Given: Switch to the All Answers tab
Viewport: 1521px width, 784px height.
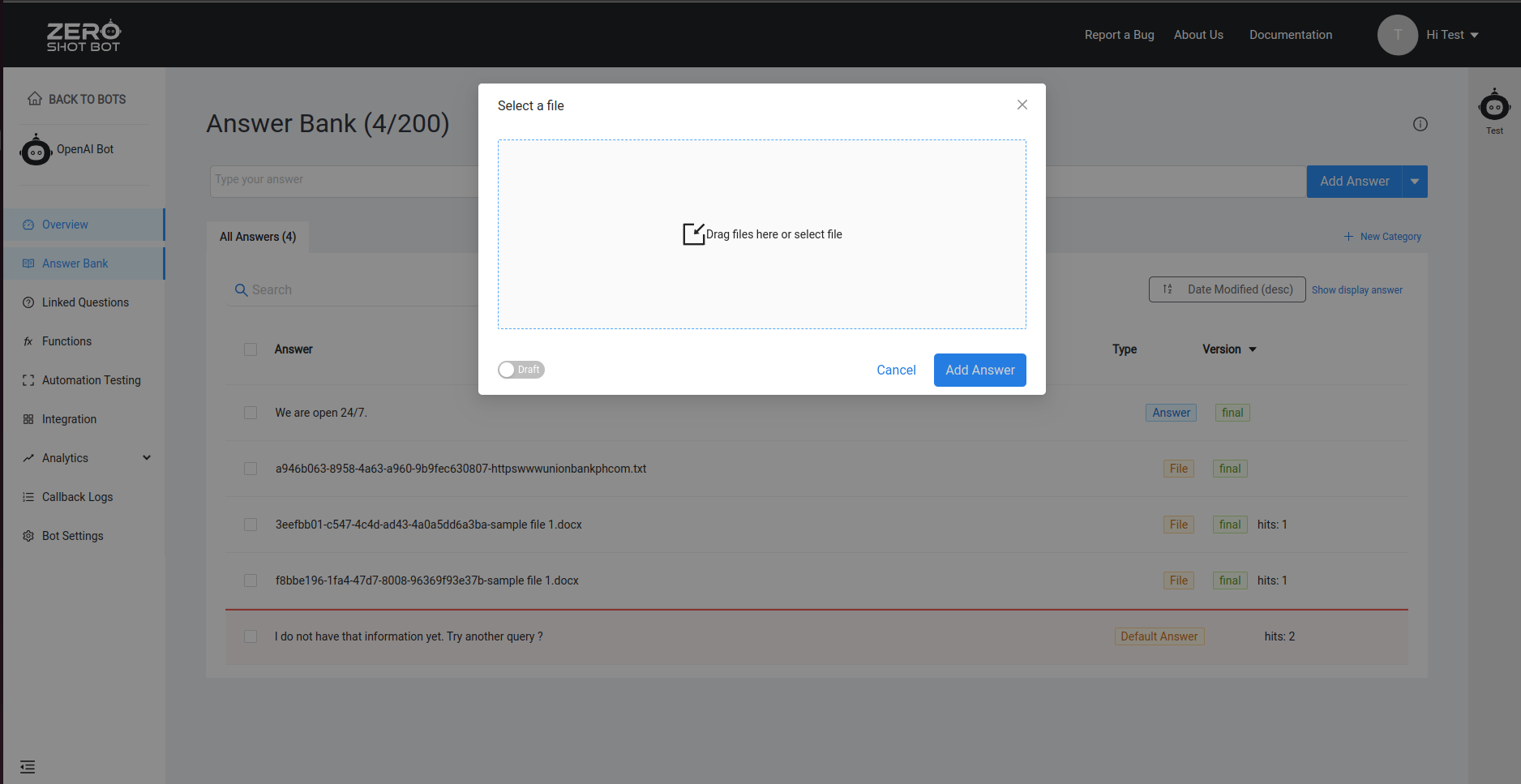Looking at the screenshot, I should coord(257,236).
